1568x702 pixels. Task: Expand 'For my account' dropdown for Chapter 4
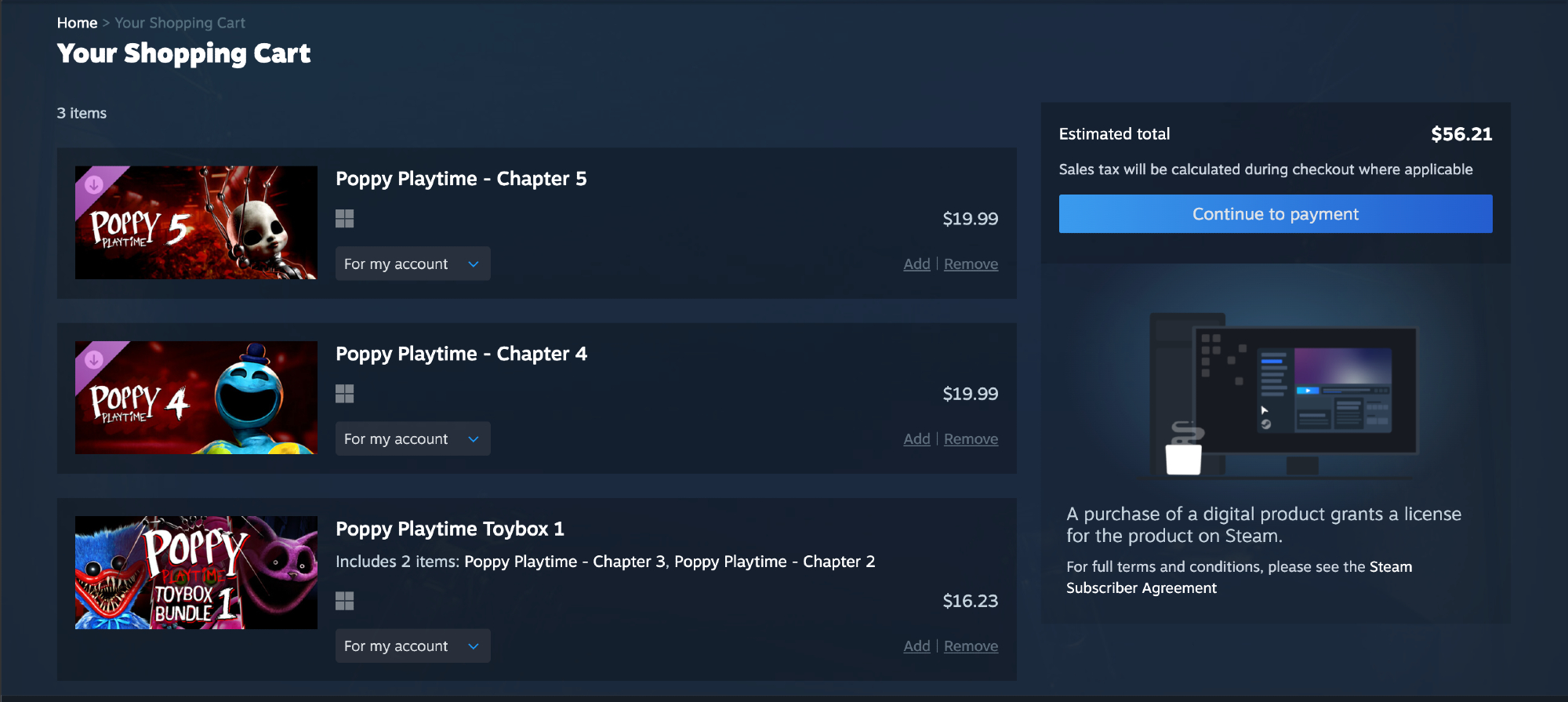(412, 439)
